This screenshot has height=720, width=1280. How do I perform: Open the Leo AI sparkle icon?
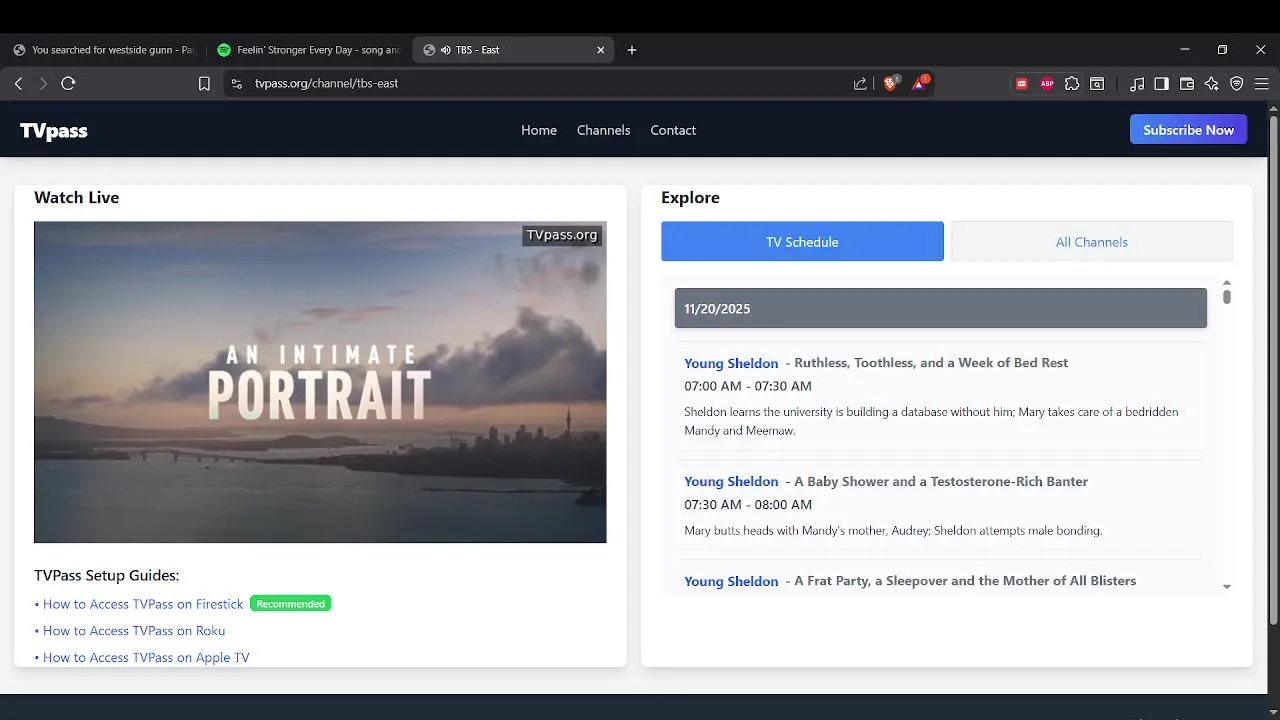click(x=1212, y=84)
